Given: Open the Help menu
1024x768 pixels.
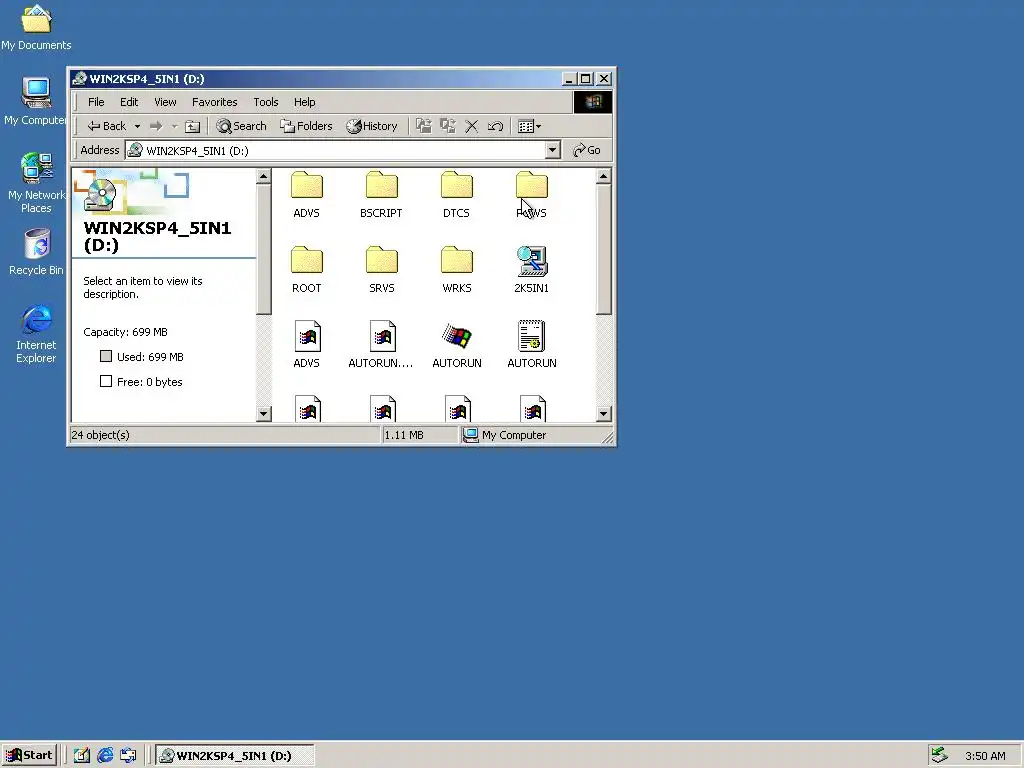Looking at the screenshot, I should tap(304, 102).
